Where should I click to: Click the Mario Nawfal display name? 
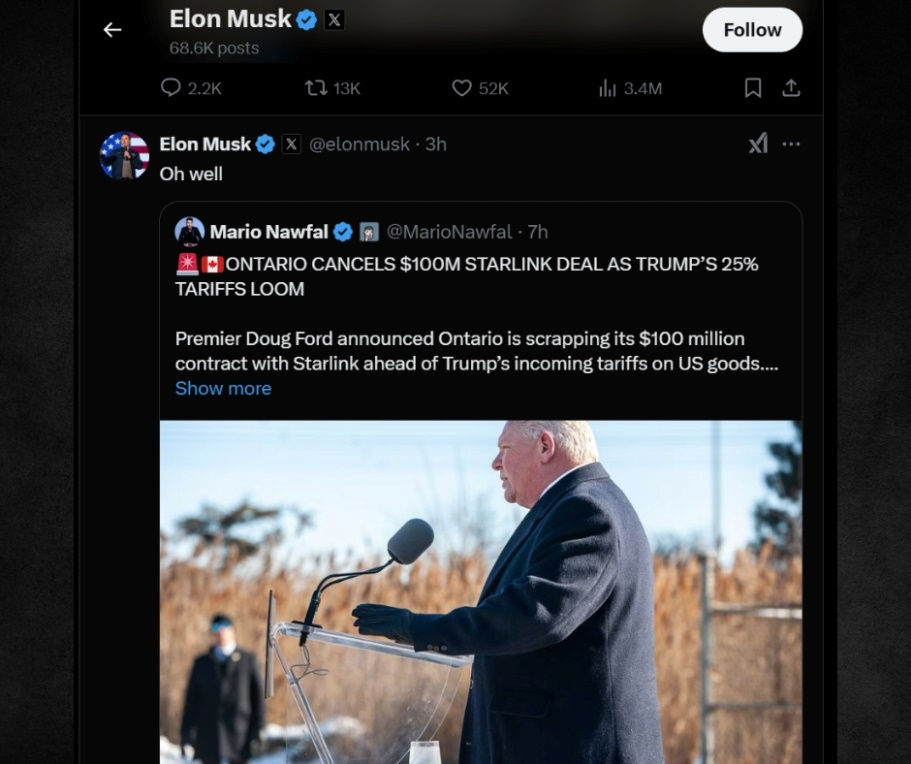(268, 232)
